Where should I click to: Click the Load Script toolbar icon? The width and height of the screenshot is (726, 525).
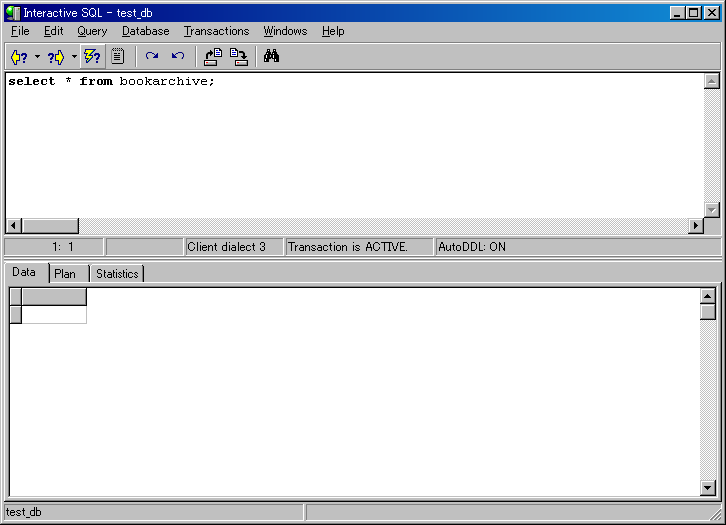click(x=213, y=57)
